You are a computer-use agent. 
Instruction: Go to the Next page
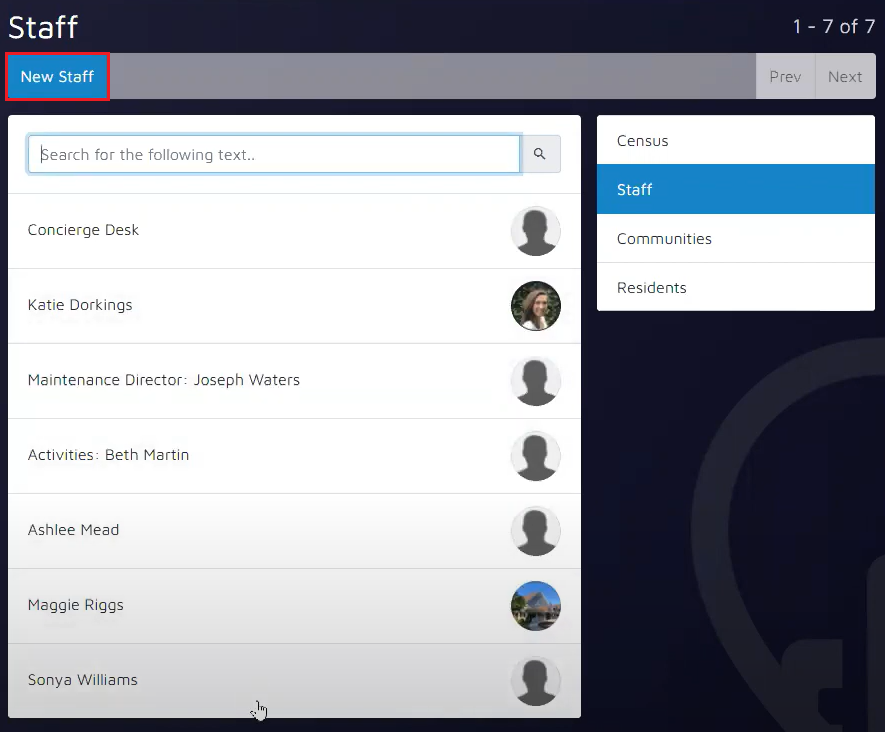[x=845, y=77]
